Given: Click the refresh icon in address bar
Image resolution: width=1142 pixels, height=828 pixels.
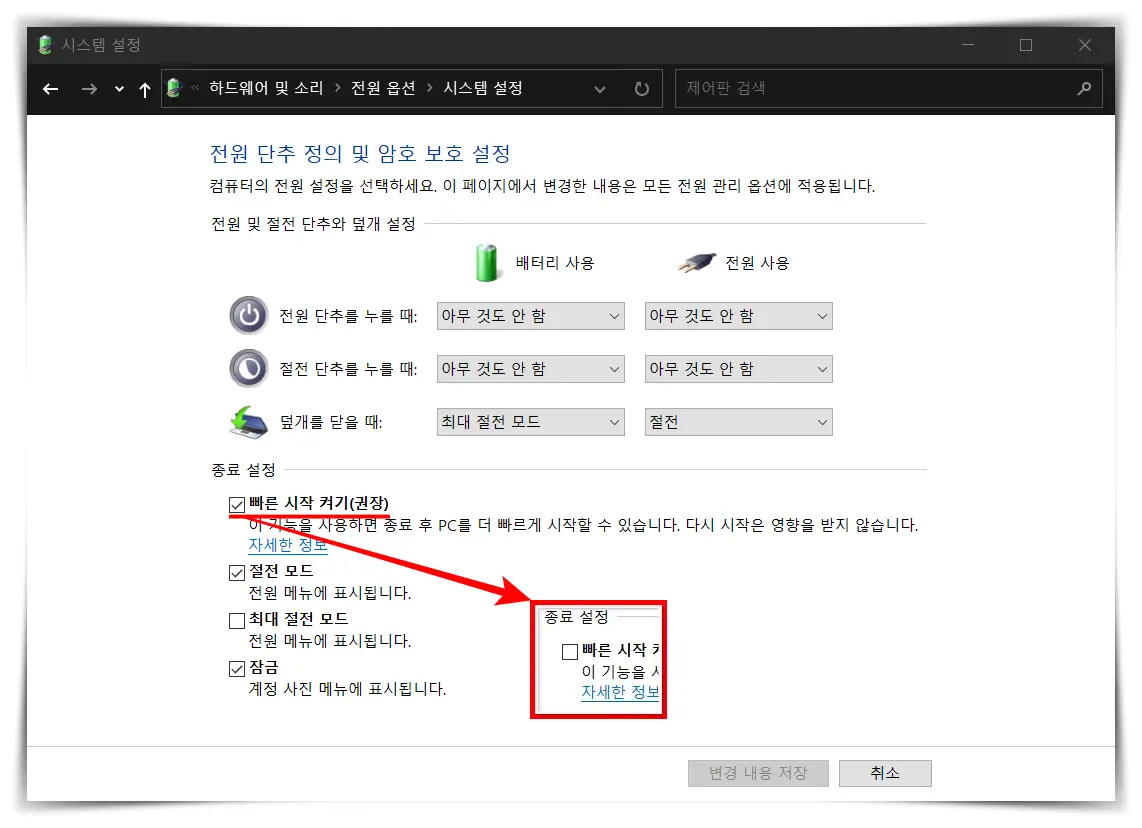Looking at the screenshot, I should click(640, 88).
